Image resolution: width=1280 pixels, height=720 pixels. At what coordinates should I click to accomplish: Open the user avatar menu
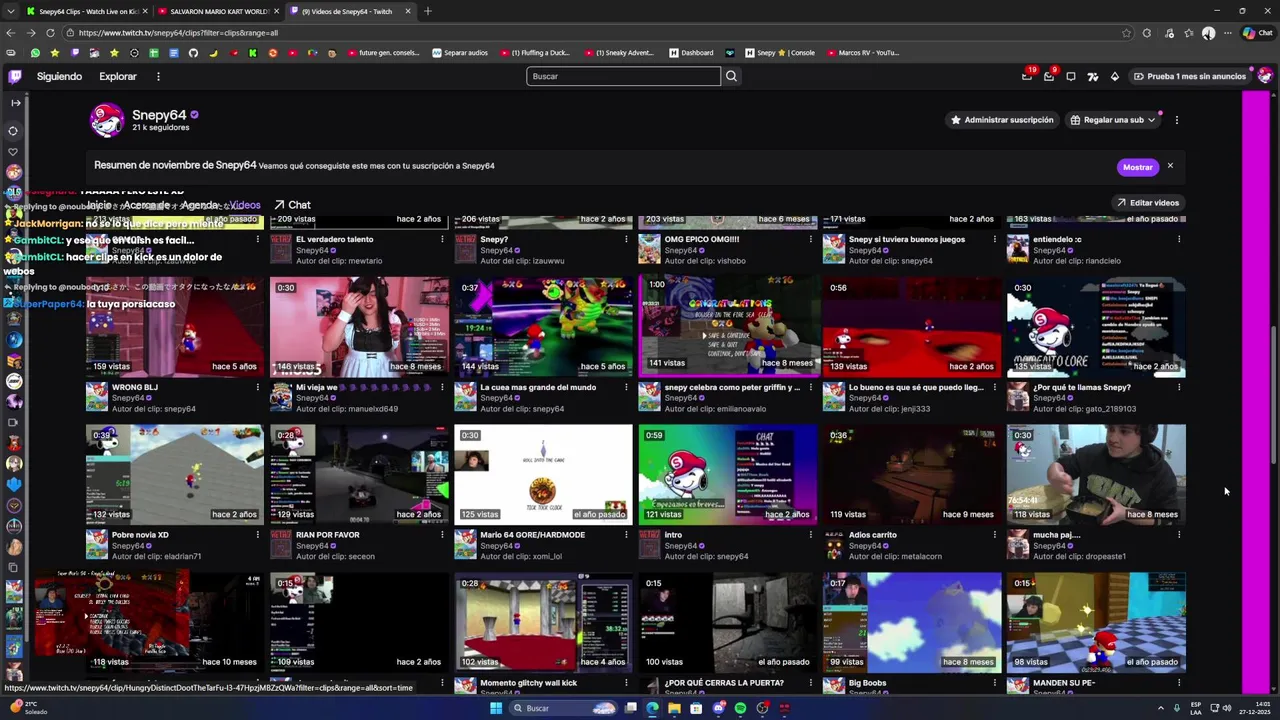[x=1265, y=76]
